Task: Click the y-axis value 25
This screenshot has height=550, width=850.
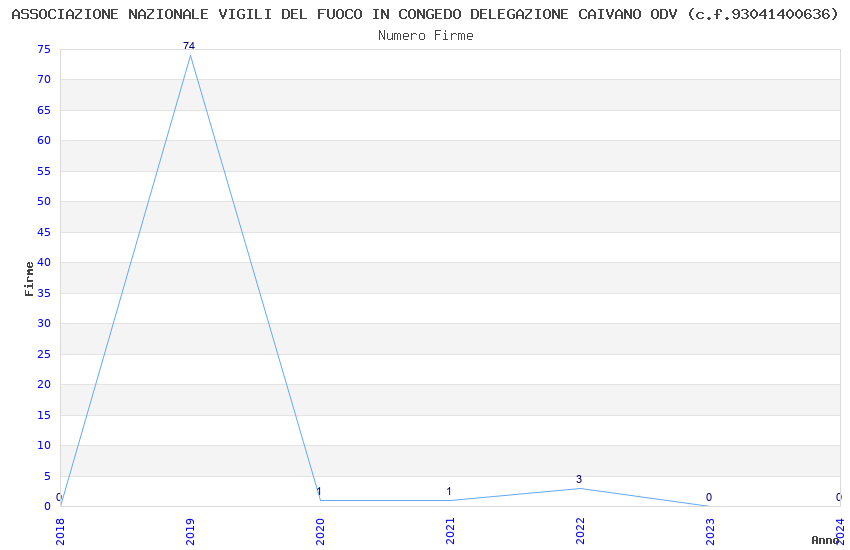Action: 44,354
